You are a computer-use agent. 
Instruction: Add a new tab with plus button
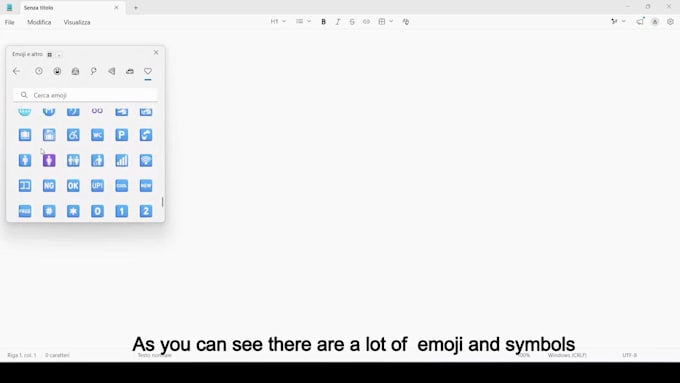point(136,8)
